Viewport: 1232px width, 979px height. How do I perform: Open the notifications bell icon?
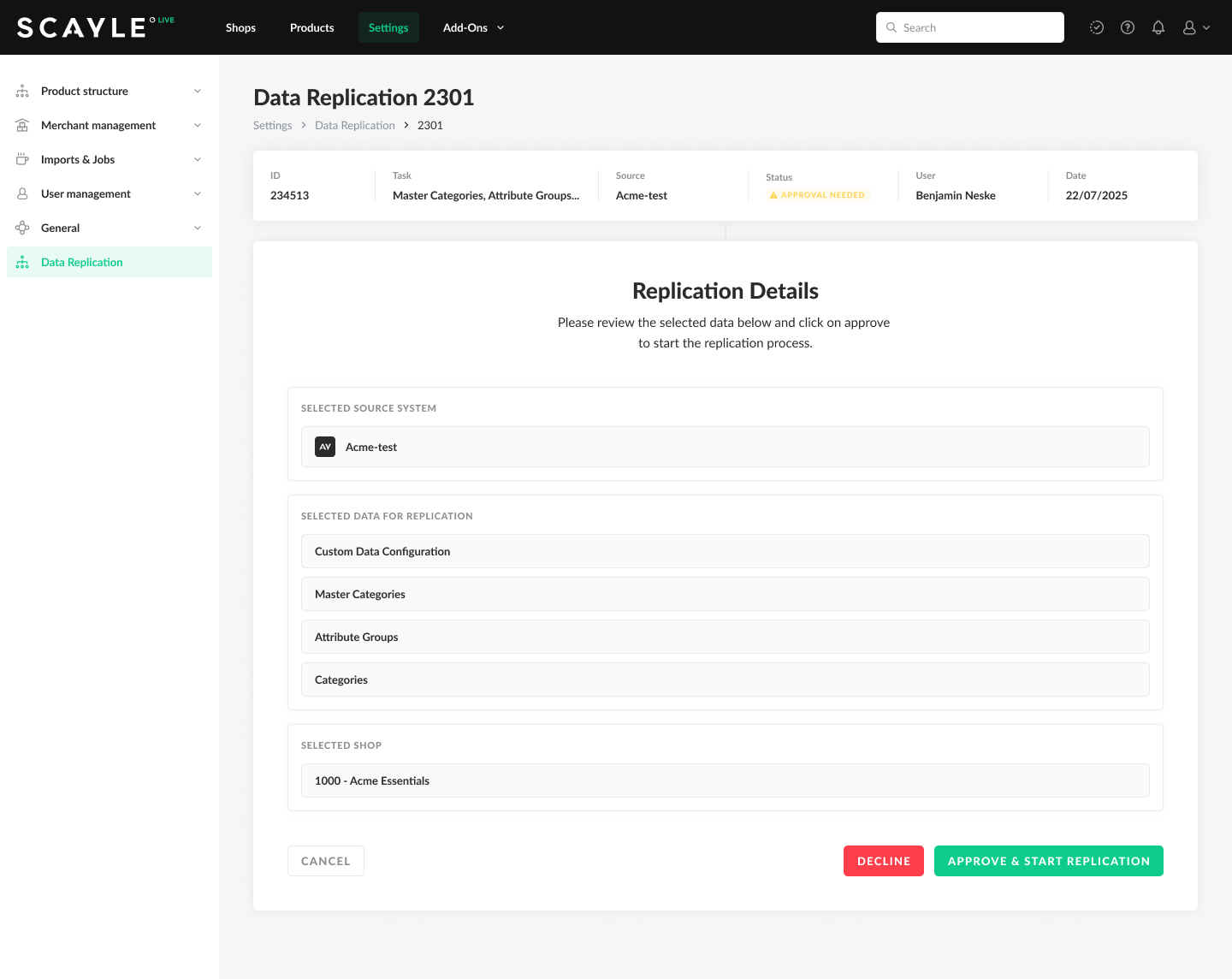[1158, 27]
